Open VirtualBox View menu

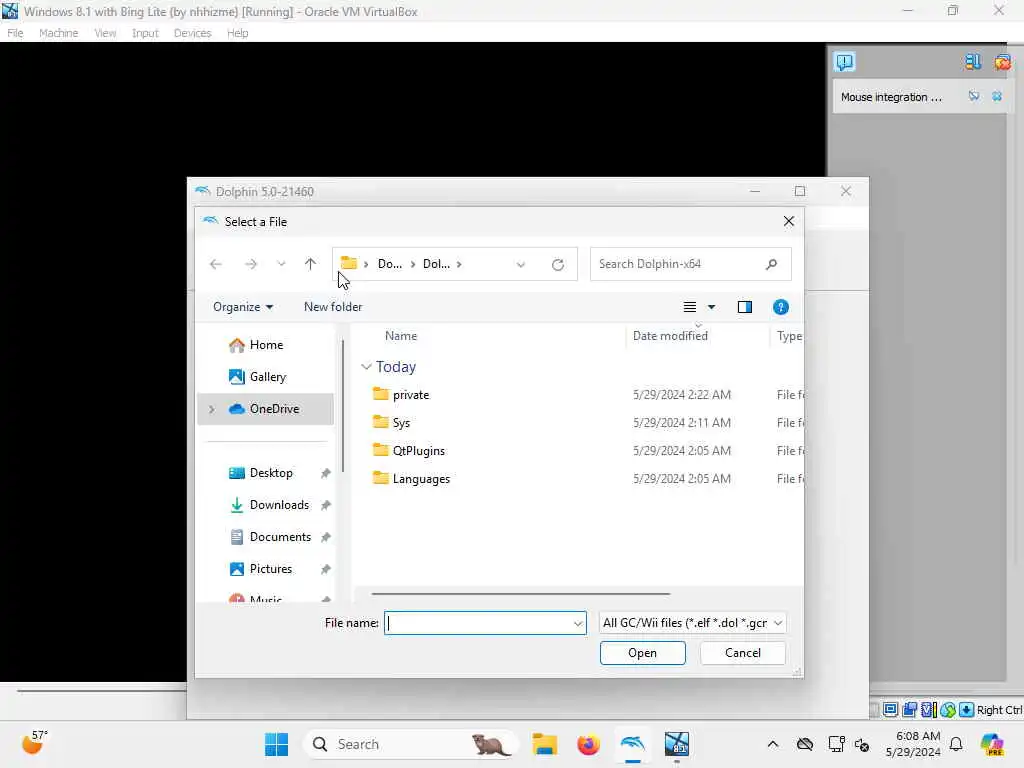(x=105, y=33)
